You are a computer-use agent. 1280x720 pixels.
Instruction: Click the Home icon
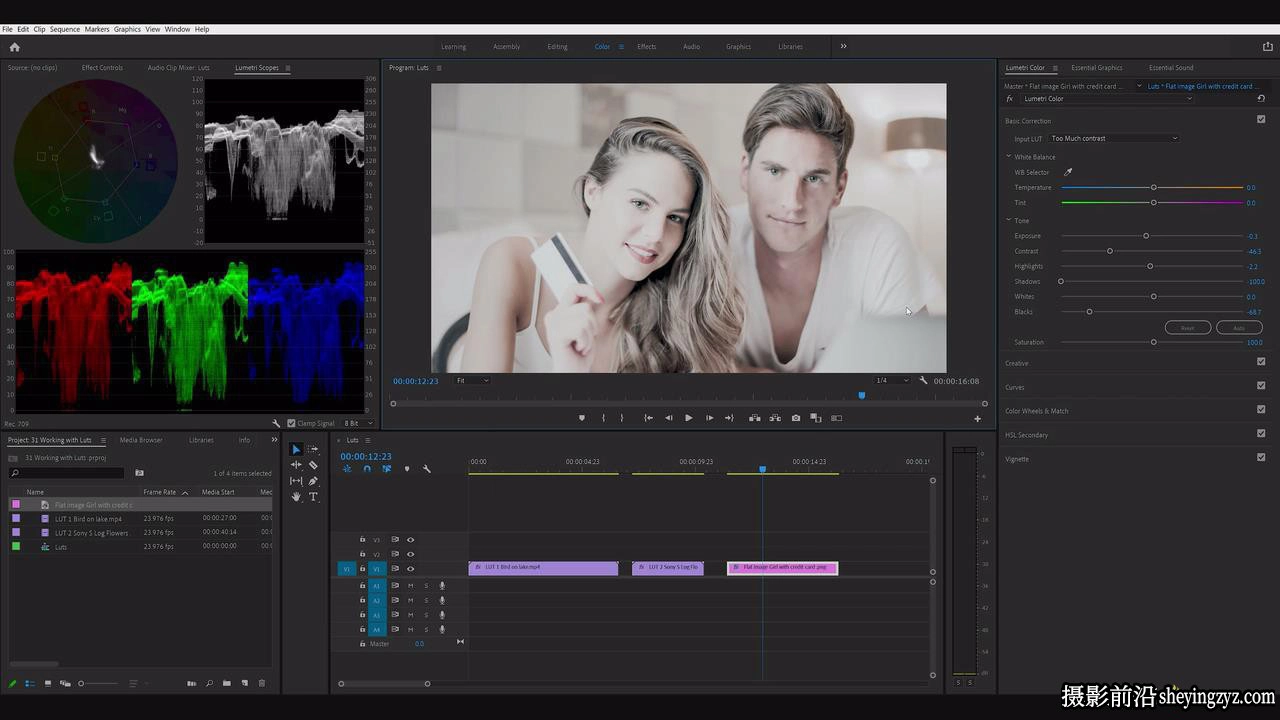pyautogui.click(x=14, y=46)
